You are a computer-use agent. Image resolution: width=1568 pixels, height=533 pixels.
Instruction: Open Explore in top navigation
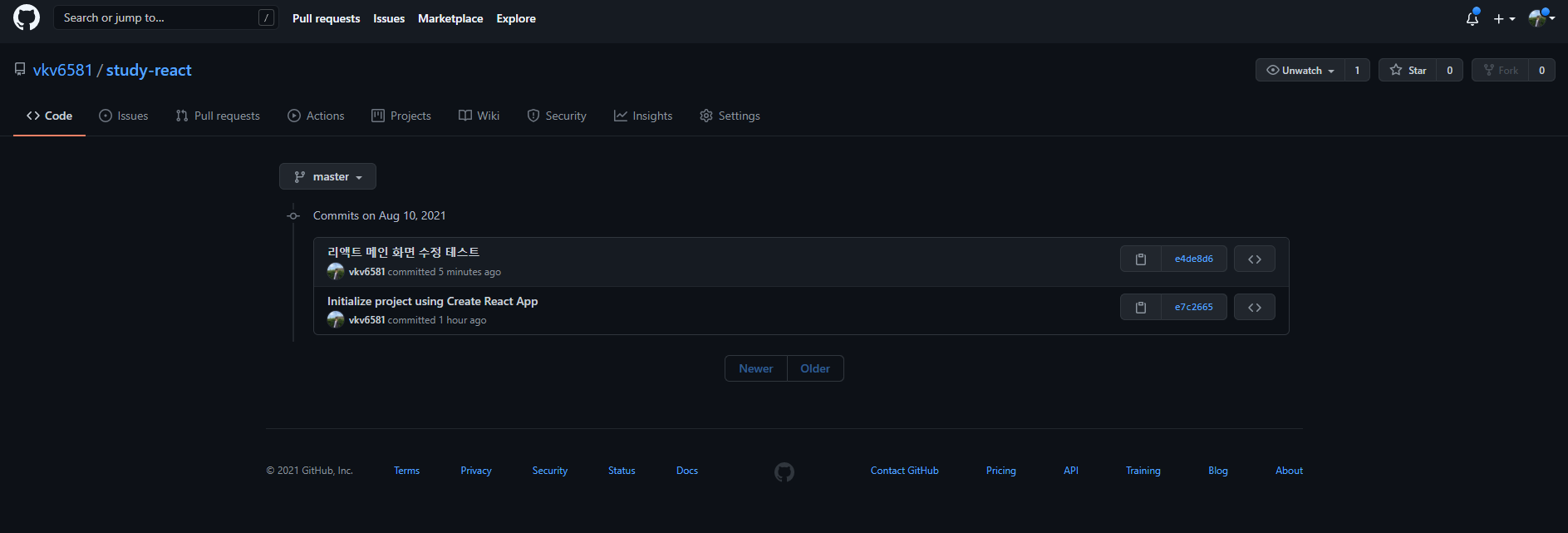pos(516,18)
